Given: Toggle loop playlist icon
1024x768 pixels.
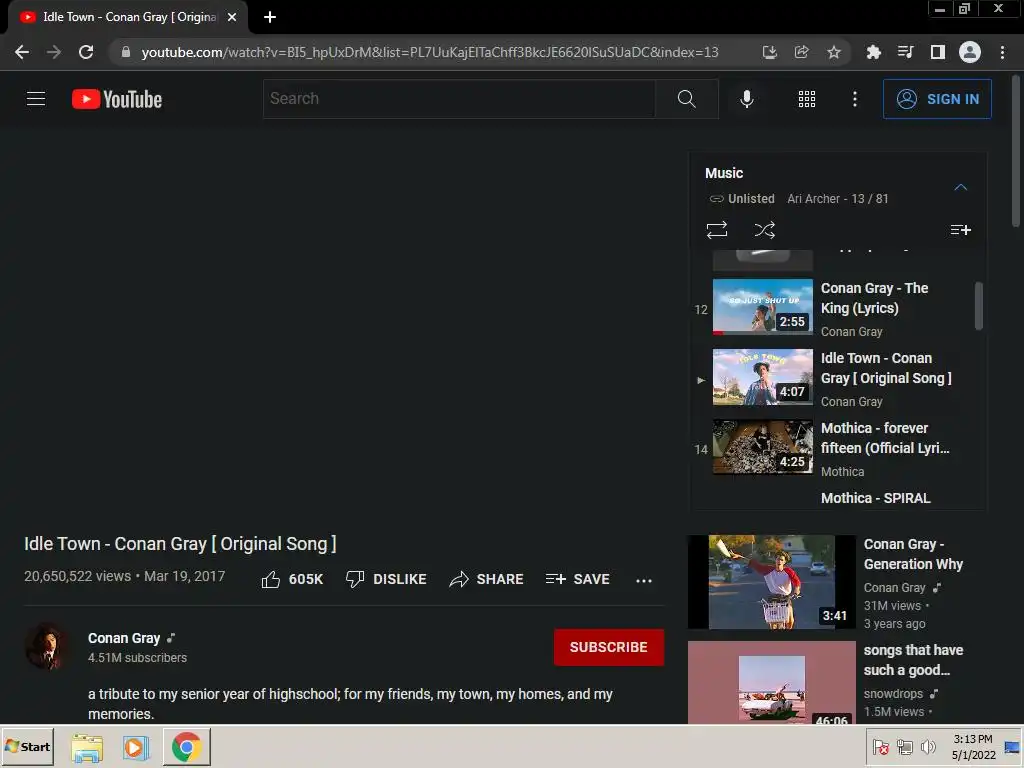Looking at the screenshot, I should tap(716, 230).
